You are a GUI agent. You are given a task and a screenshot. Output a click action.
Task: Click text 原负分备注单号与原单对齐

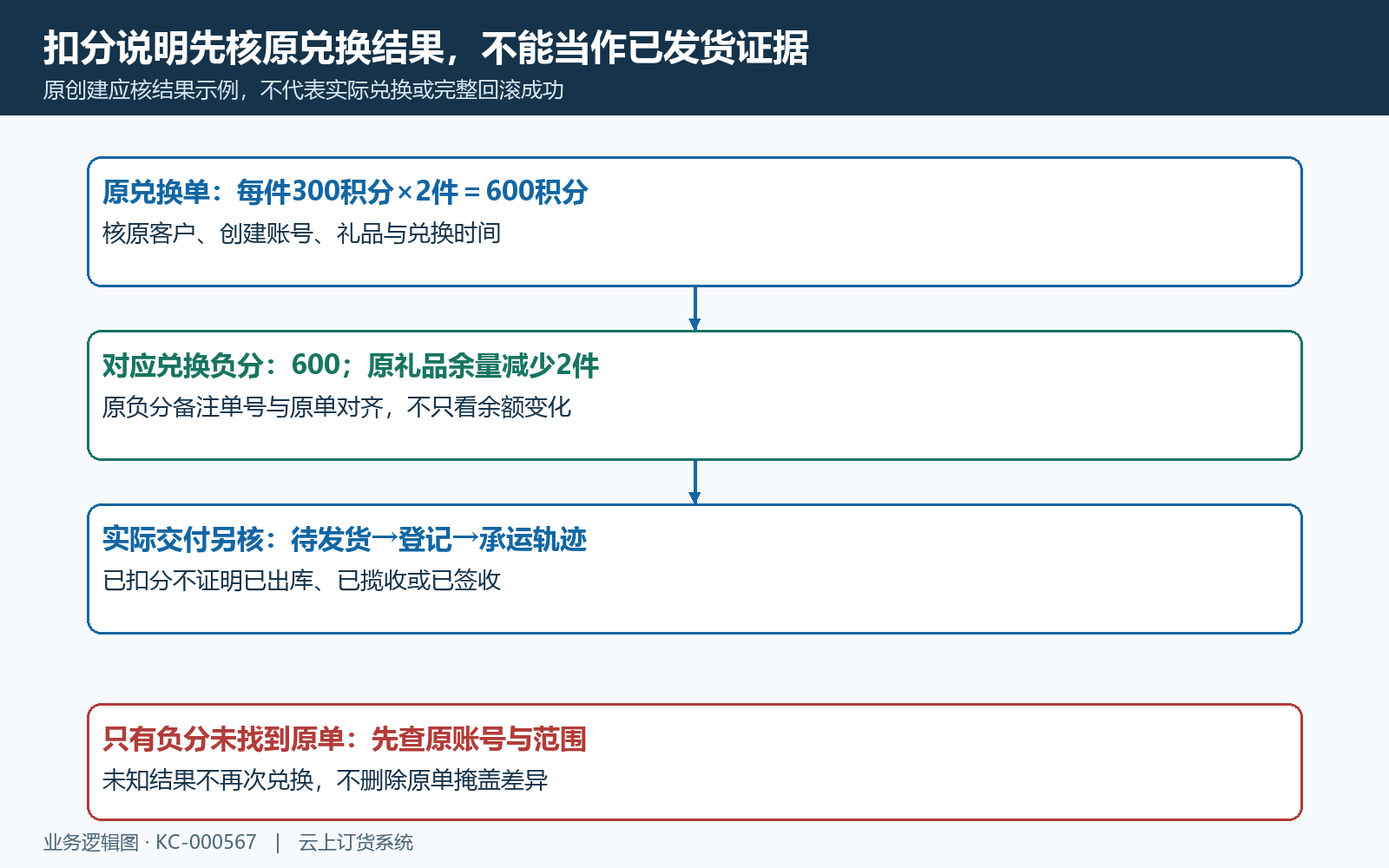243,407
